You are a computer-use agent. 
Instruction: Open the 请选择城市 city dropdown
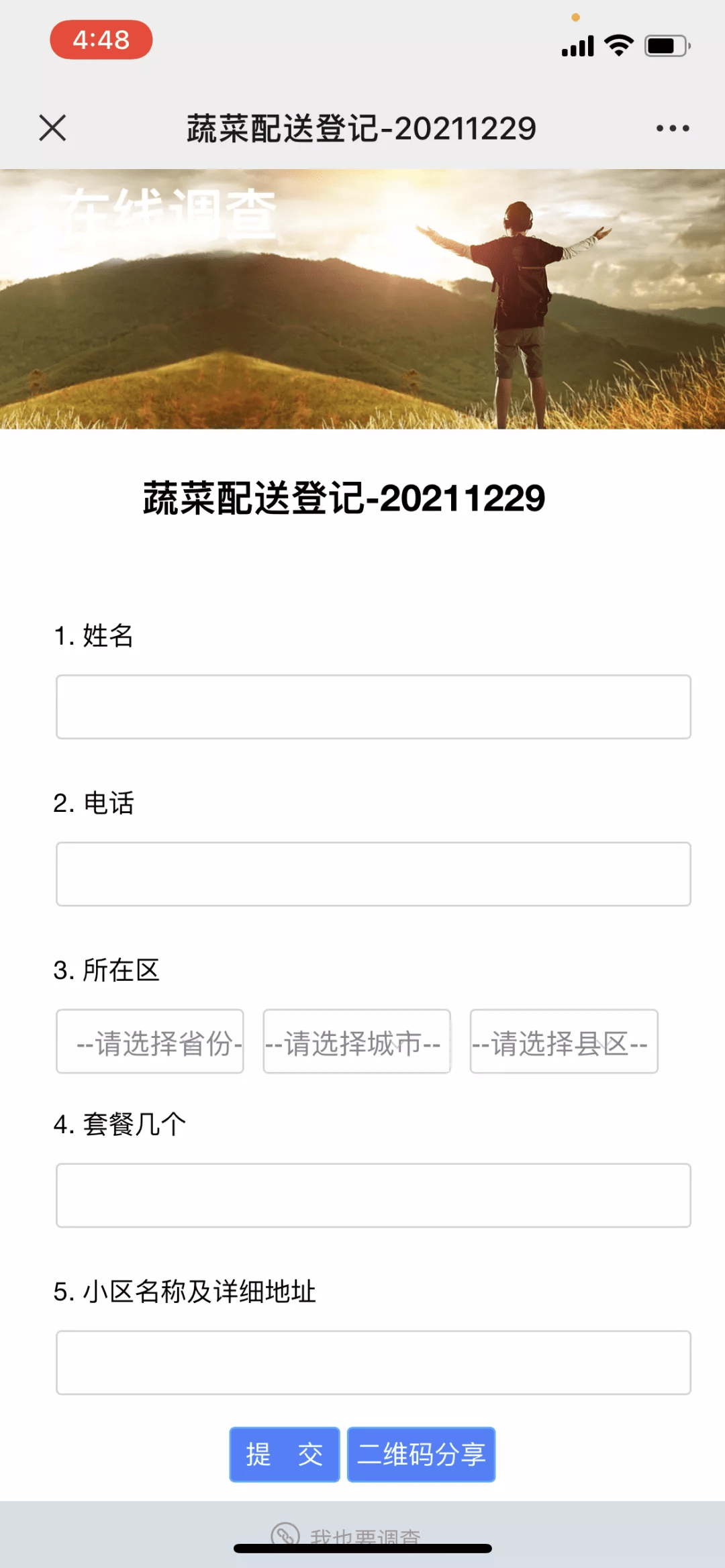356,1041
